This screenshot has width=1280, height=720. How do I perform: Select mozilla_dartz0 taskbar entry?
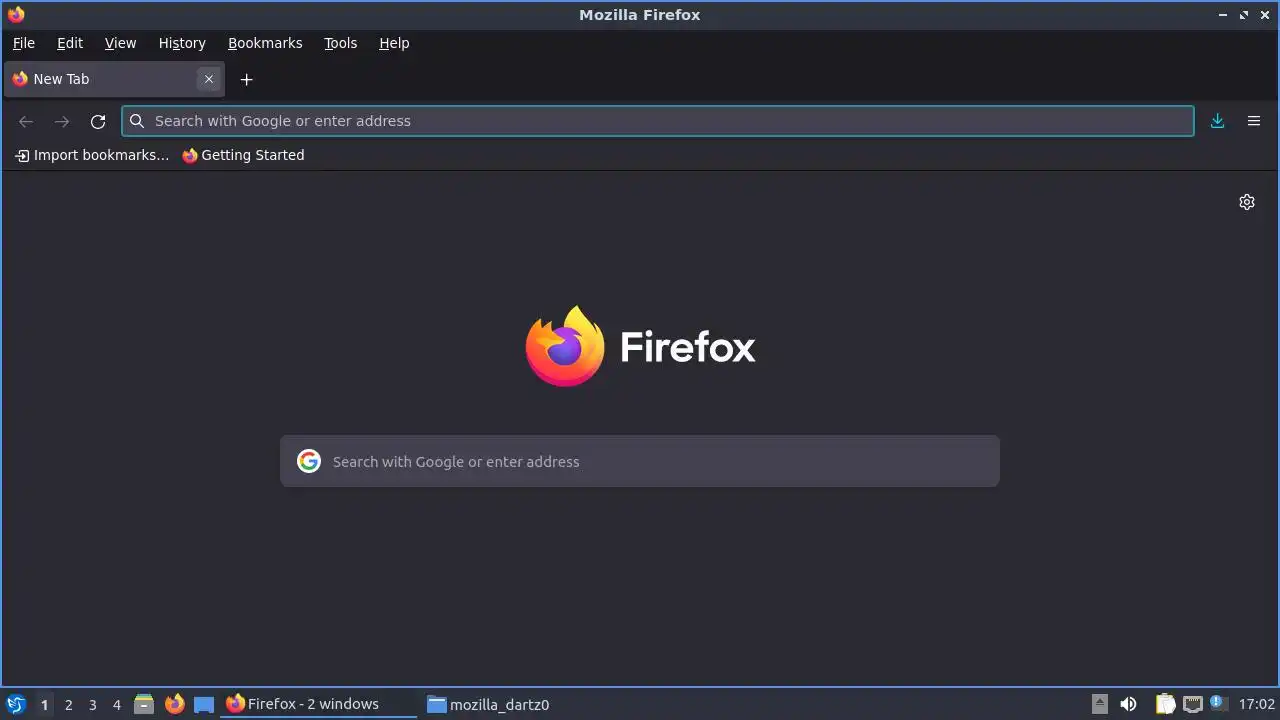click(488, 704)
